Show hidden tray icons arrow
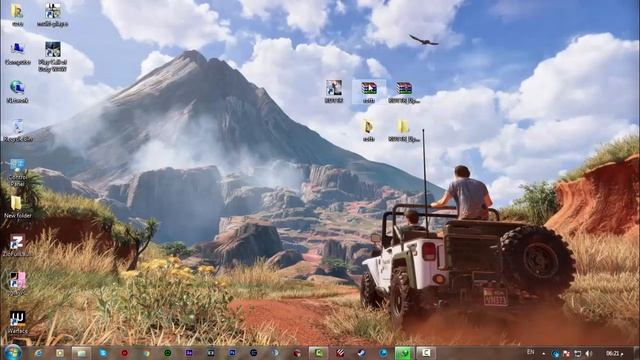 (x=544, y=353)
